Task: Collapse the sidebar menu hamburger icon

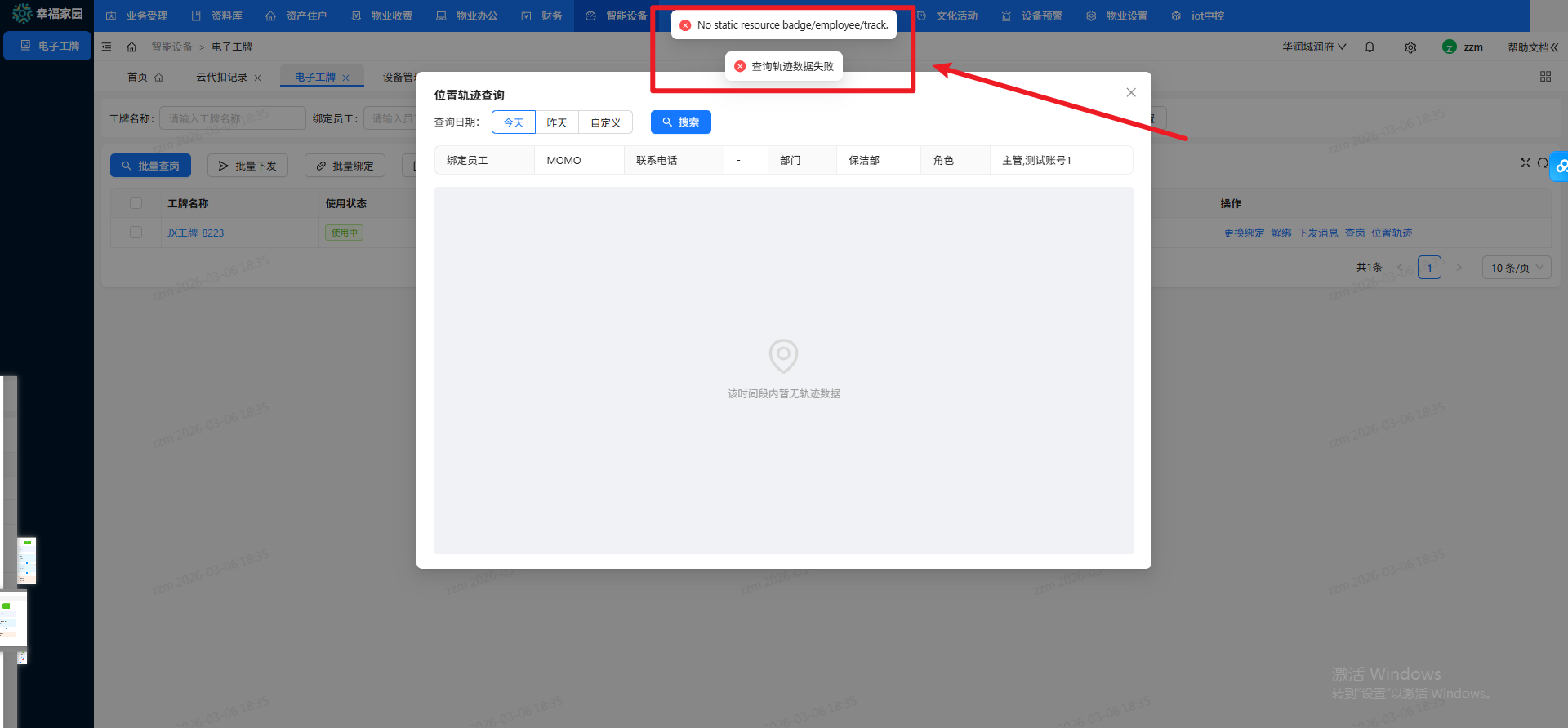Action: click(x=106, y=47)
